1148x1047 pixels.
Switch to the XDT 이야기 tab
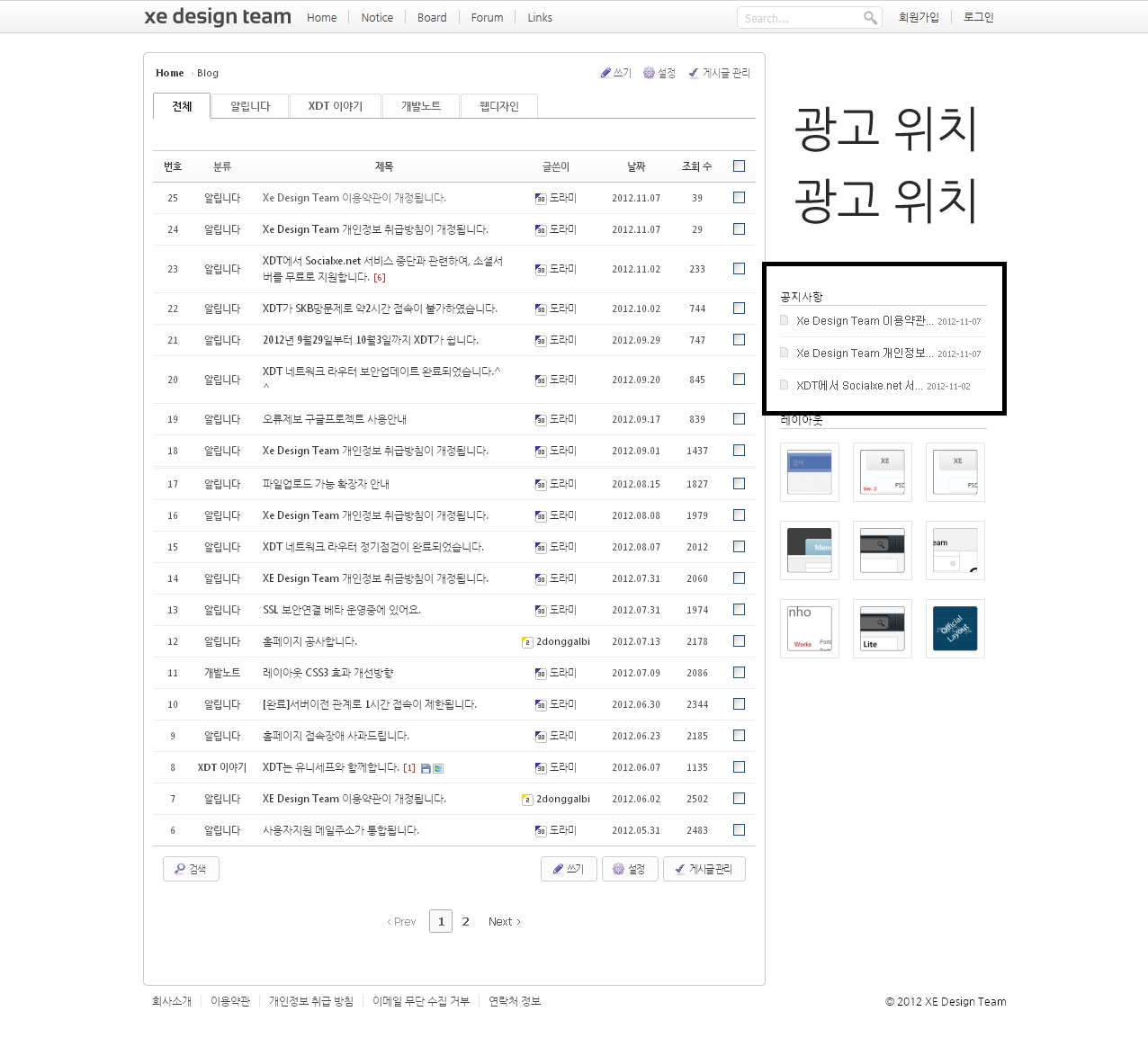pyautogui.click(x=335, y=106)
